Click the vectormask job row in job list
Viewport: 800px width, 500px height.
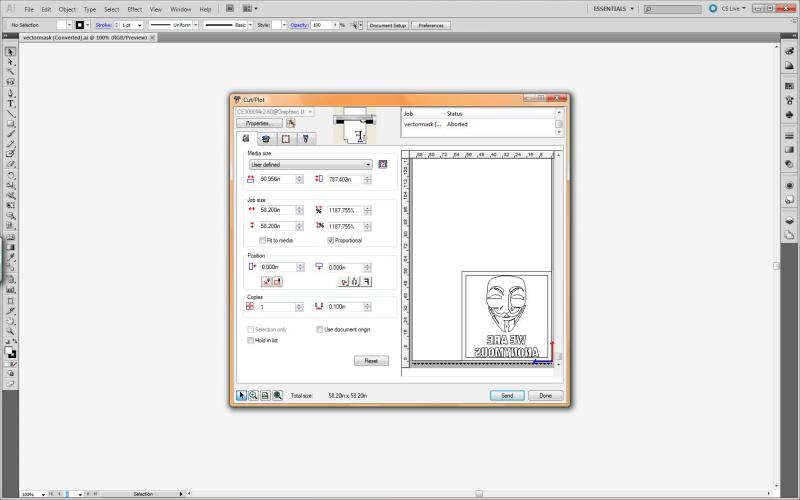(479, 124)
